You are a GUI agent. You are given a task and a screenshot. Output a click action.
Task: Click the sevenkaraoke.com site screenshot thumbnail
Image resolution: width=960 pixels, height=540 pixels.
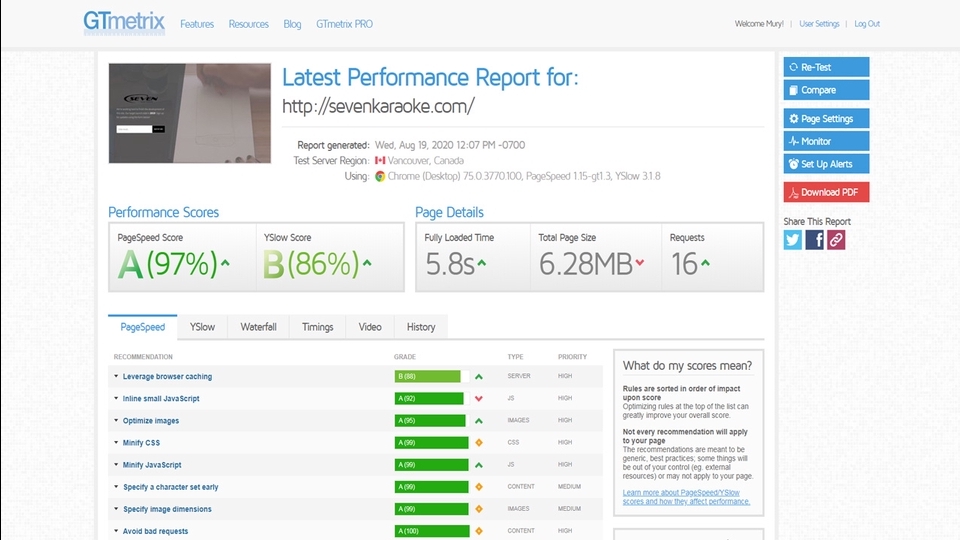(190, 113)
